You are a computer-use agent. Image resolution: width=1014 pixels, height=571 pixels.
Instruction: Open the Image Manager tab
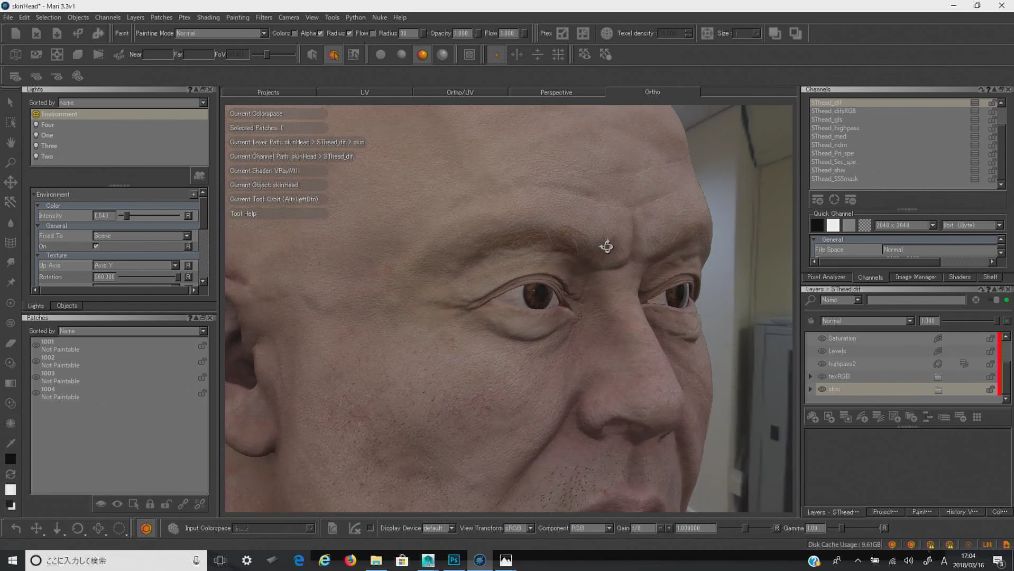coord(915,277)
